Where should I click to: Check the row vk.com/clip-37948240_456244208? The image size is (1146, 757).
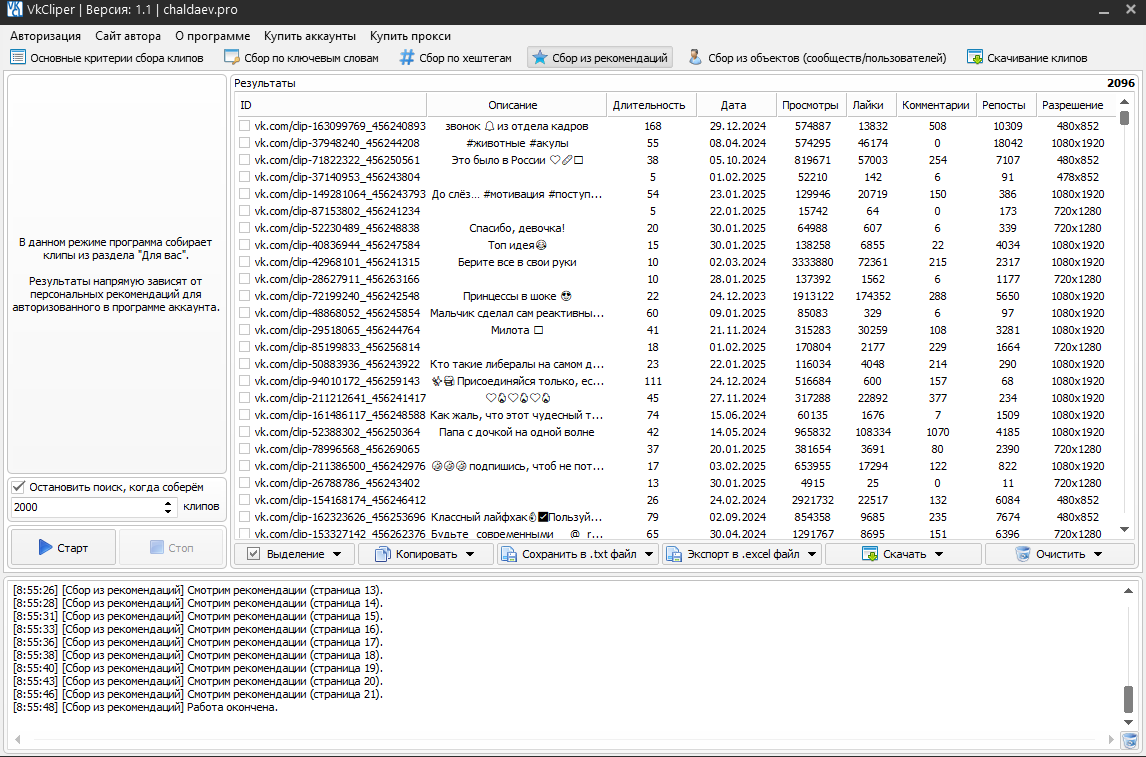coord(245,143)
